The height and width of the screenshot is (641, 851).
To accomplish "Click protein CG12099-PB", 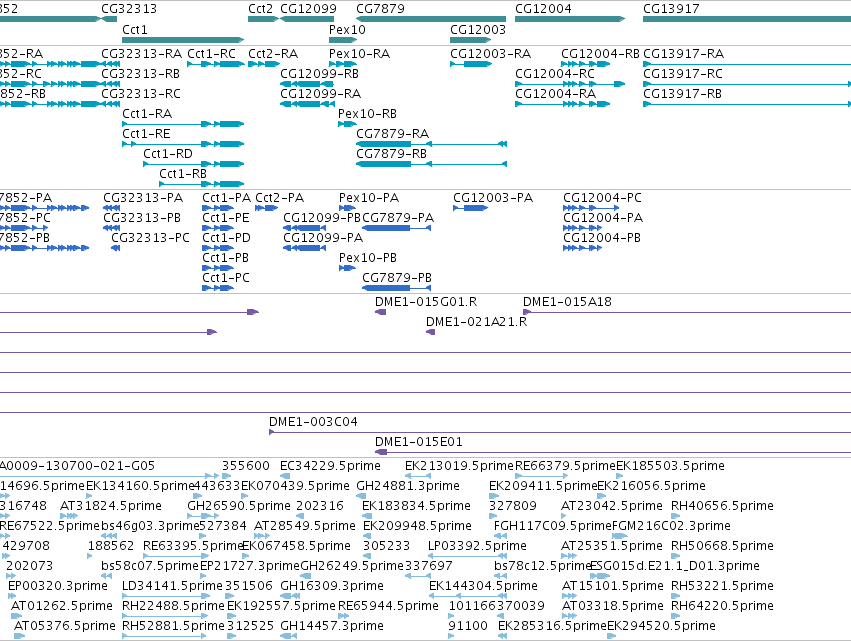I will click(322, 218).
